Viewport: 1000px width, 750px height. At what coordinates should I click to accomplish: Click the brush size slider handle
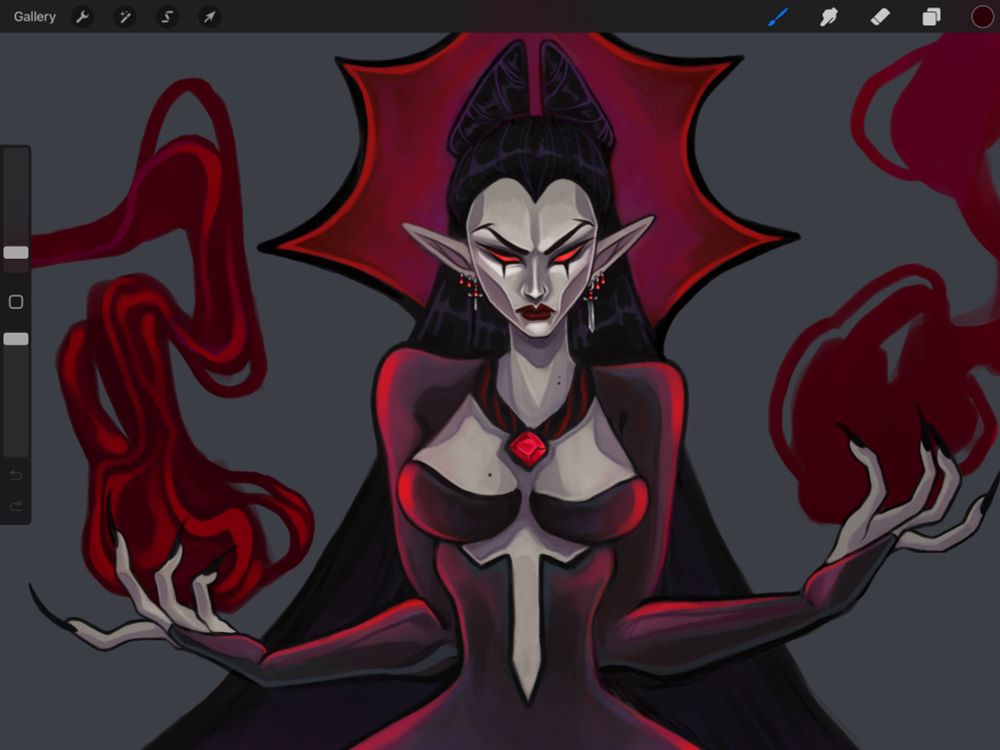(16, 253)
